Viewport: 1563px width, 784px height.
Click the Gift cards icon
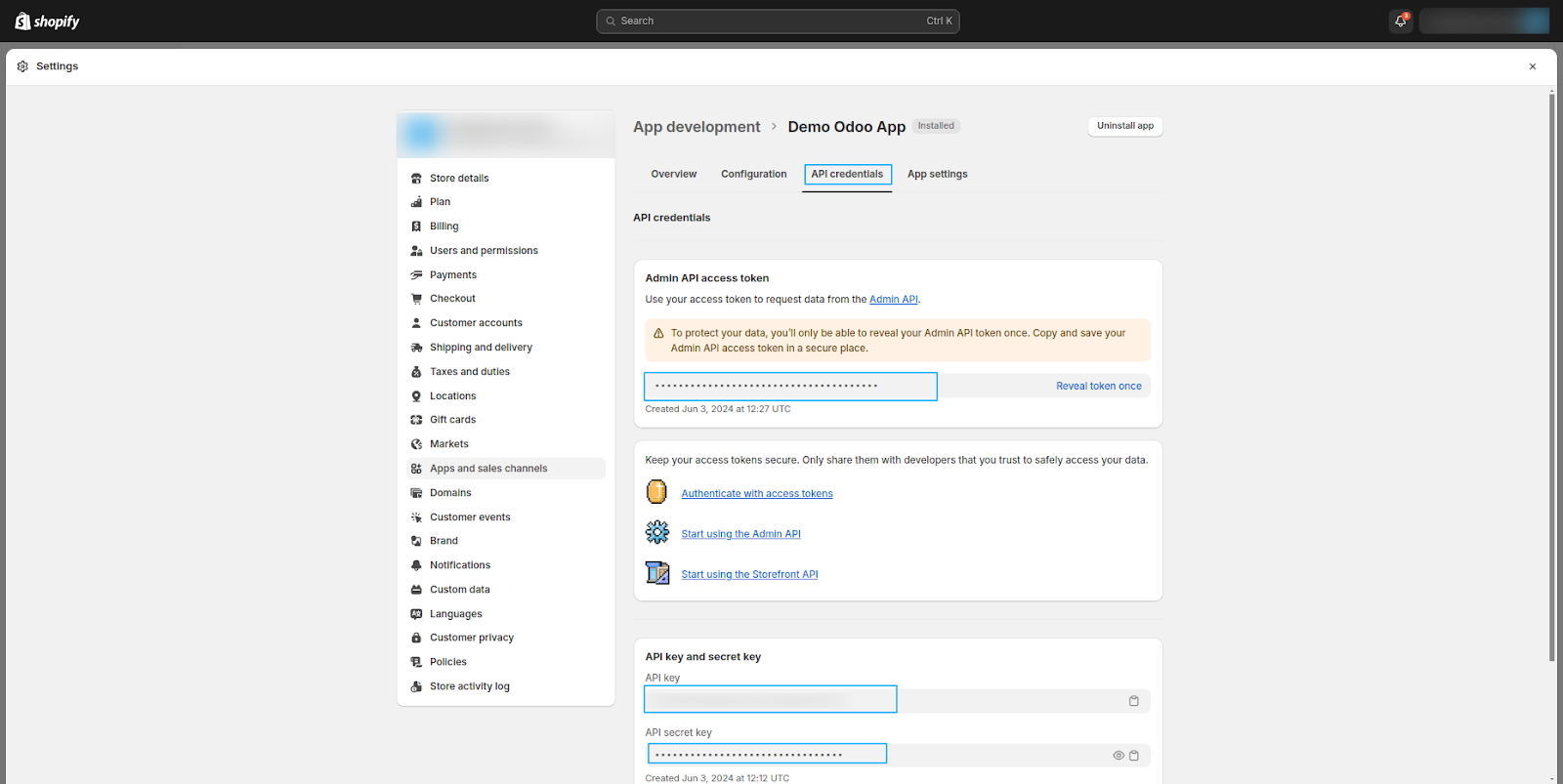click(x=416, y=420)
